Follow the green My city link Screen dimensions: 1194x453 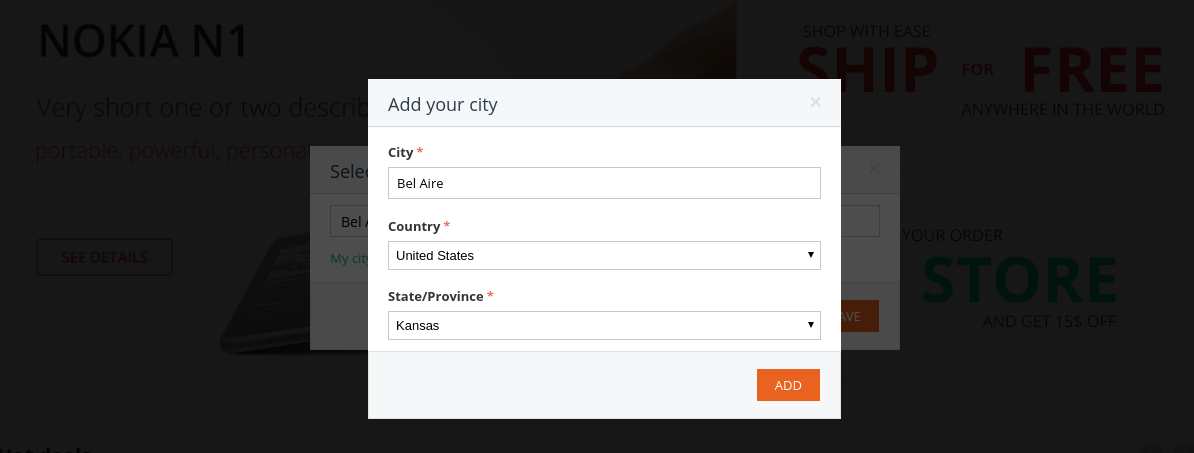click(x=349, y=259)
